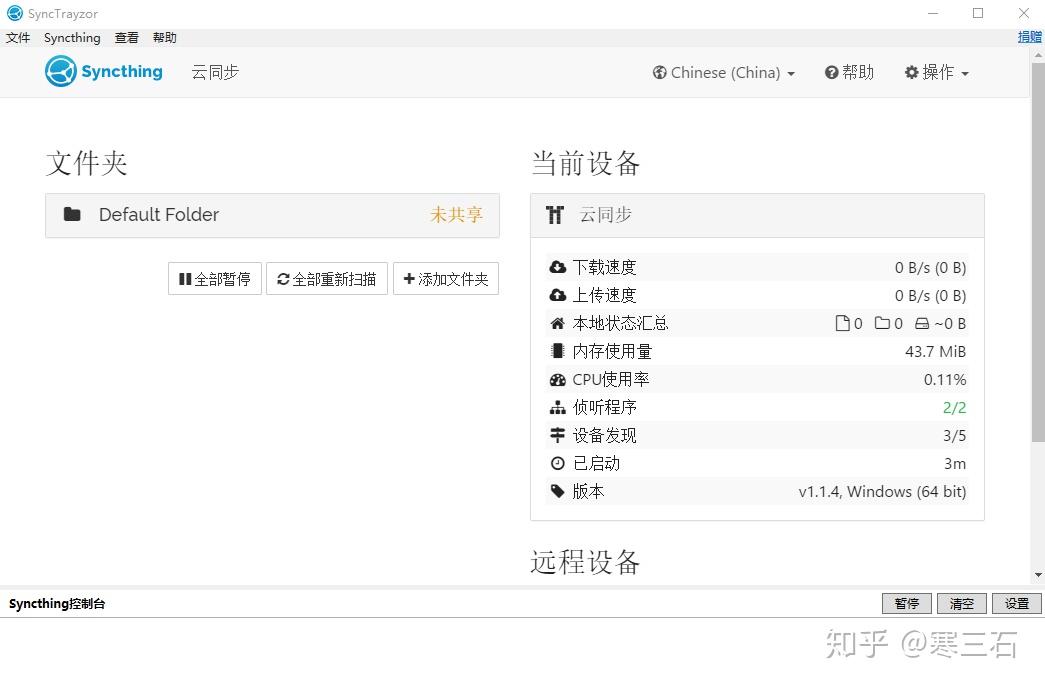Click the 本地状态汇总 home icon
This screenshot has height=687, width=1045.
[x=557, y=323]
